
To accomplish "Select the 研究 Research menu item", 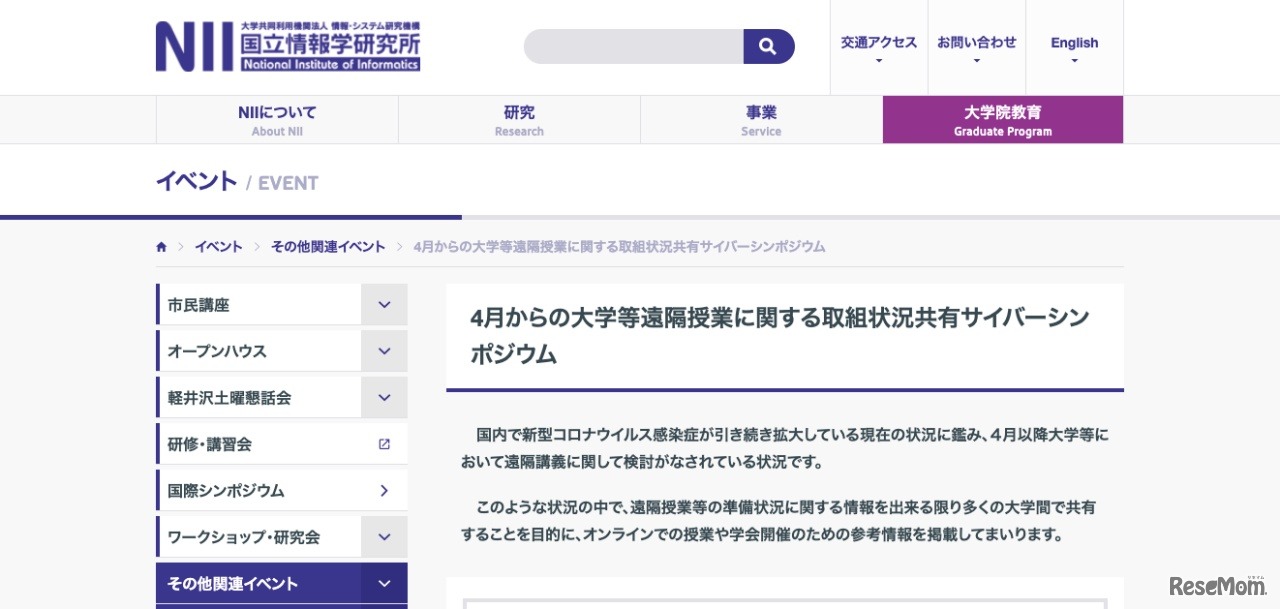I will coord(519,120).
